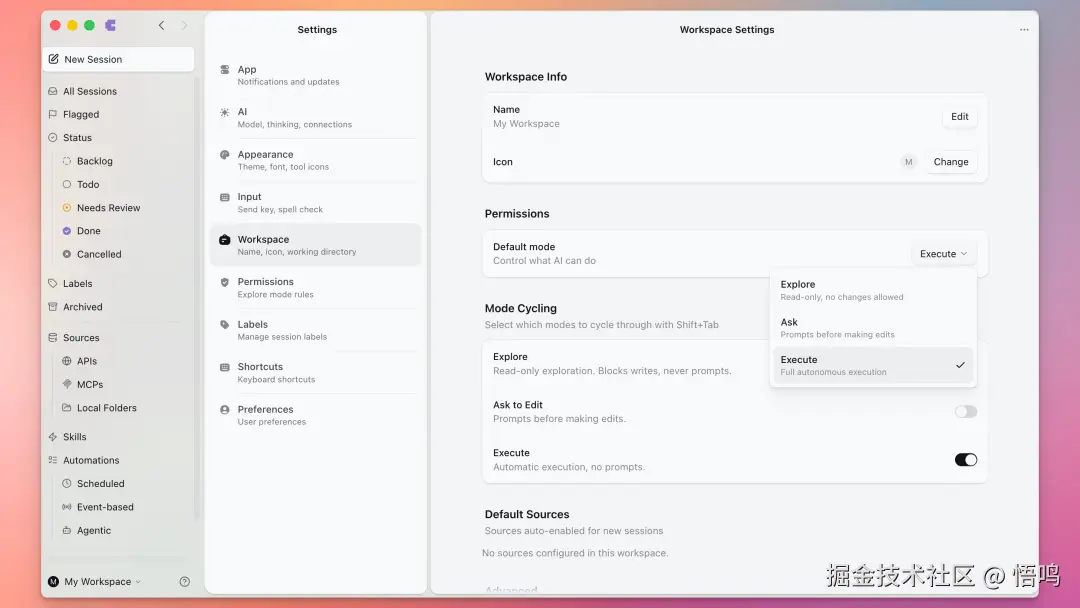Image resolution: width=1080 pixels, height=608 pixels.
Task: Open the Shortcuts settings section
Action: tap(316, 373)
